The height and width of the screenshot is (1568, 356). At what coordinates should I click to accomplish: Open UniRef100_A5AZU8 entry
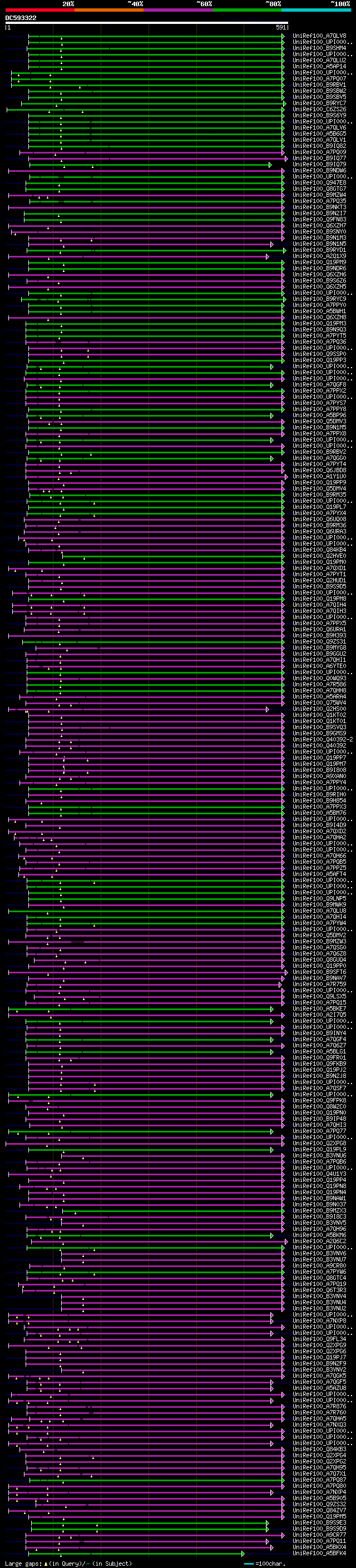click(319, 1388)
